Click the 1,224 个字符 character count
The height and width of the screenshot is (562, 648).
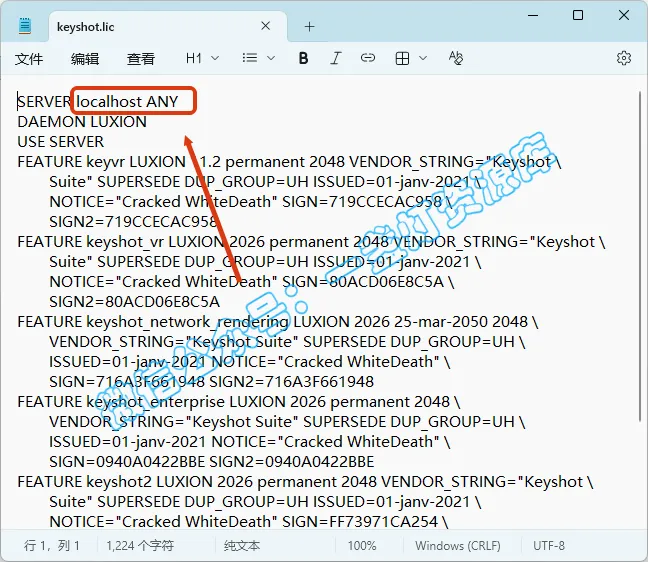click(x=140, y=546)
